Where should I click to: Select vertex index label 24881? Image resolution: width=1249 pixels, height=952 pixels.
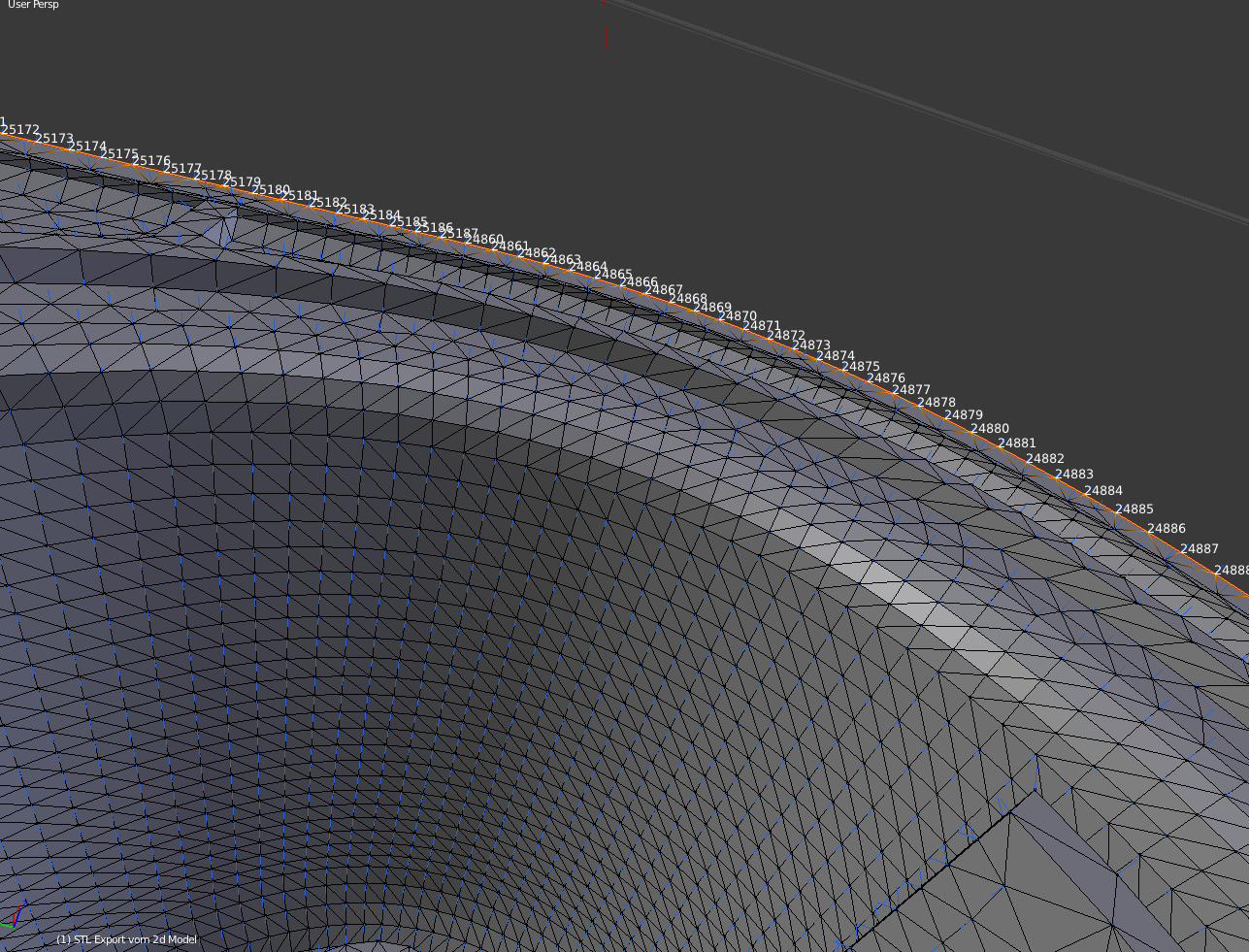[x=1016, y=443]
